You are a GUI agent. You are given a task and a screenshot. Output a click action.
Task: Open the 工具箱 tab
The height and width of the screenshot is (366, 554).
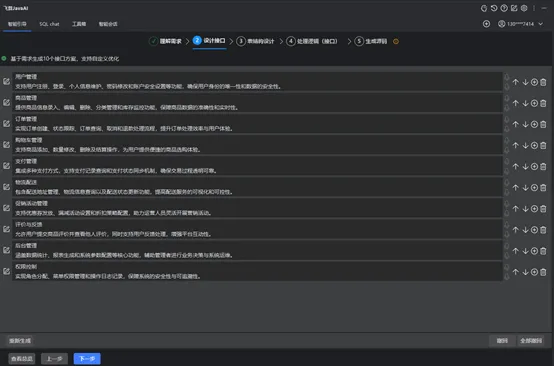pyautogui.click(x=79, y=24)
